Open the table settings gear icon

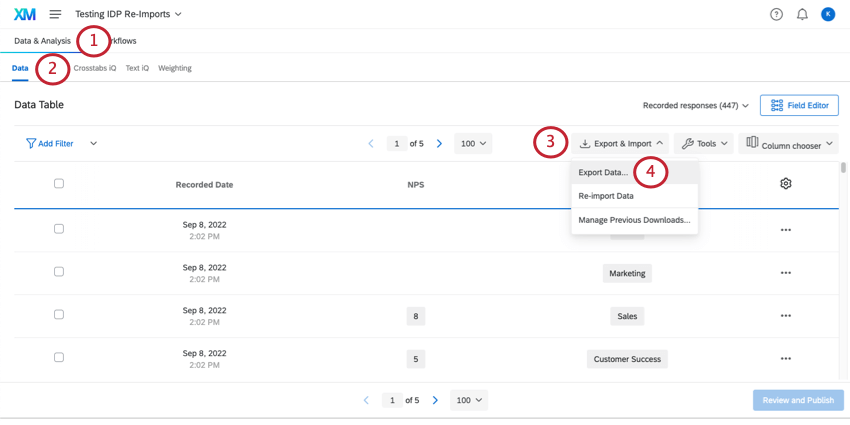[786, 184]
